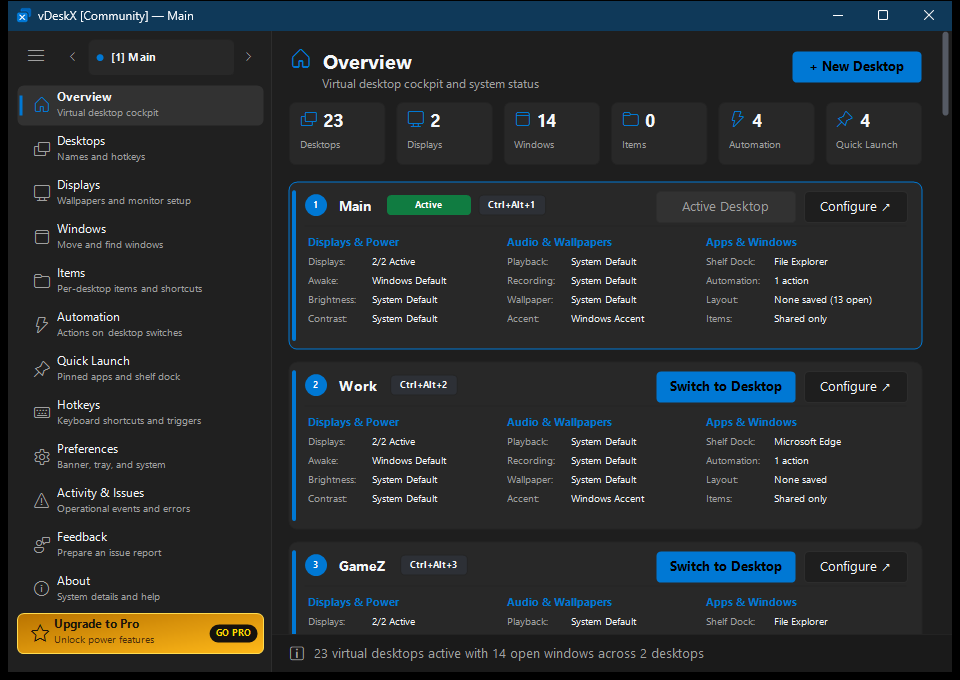Click the Hotkeys keyboard icon in sidebar
The width and height of the screenshot is (960, 680).
coord(42,413)
